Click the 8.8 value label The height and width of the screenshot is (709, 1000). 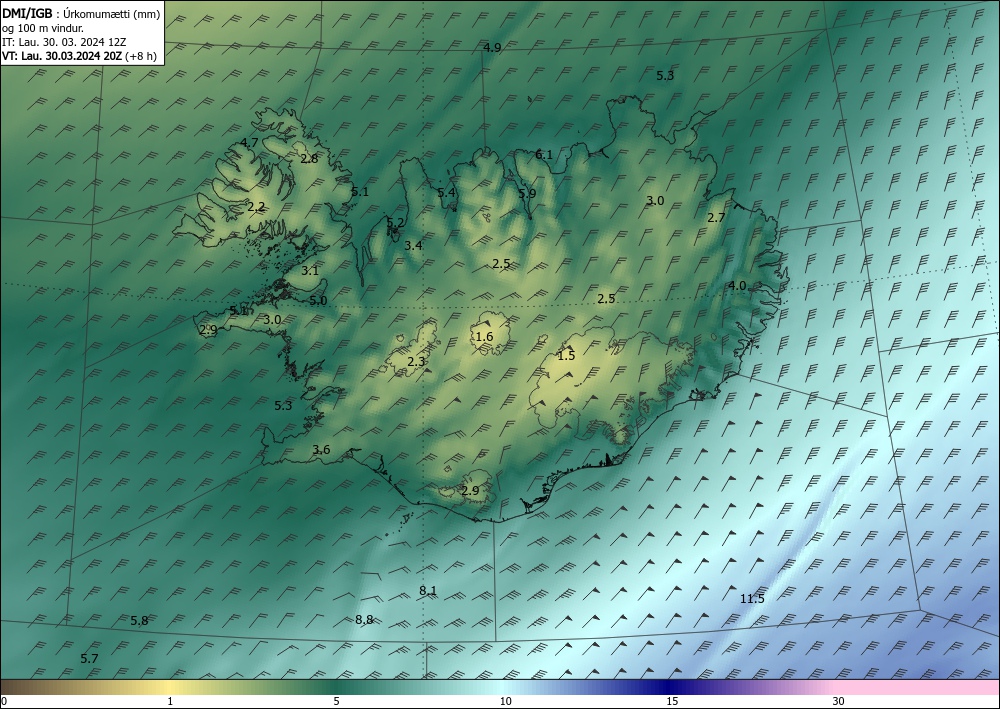[364, 619]
